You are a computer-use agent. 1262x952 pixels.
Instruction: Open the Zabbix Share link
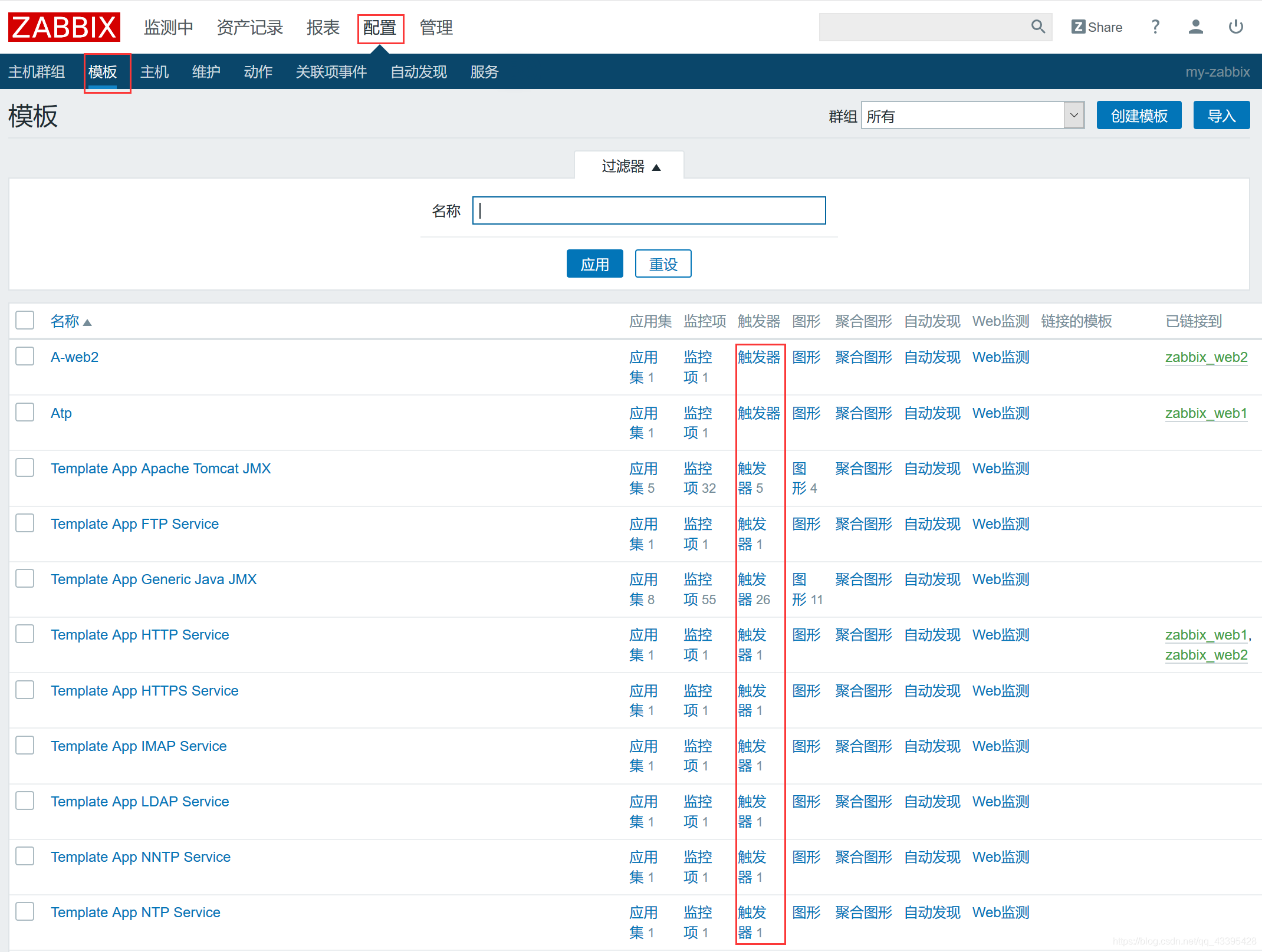(x=1096, y=27)
